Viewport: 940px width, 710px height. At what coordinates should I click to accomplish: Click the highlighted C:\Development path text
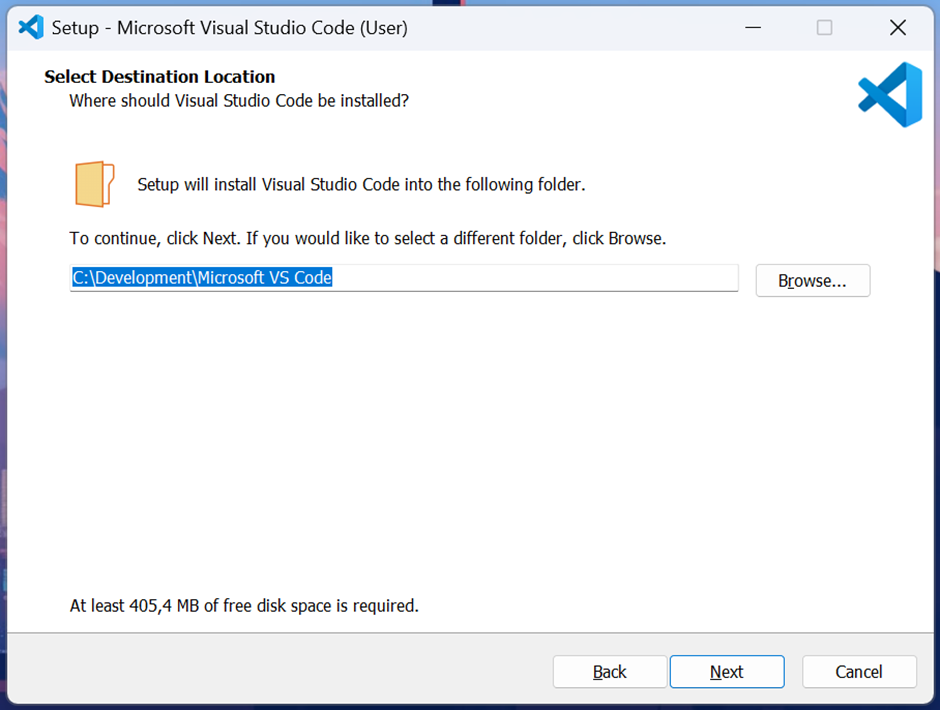pyautogui.click(x=202, y=278)
